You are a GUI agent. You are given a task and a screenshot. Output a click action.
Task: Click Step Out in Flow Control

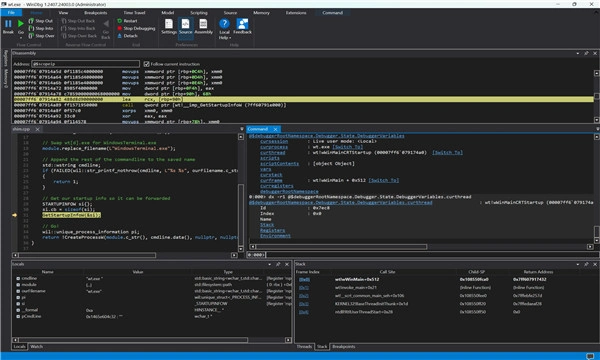pos(41,21)
